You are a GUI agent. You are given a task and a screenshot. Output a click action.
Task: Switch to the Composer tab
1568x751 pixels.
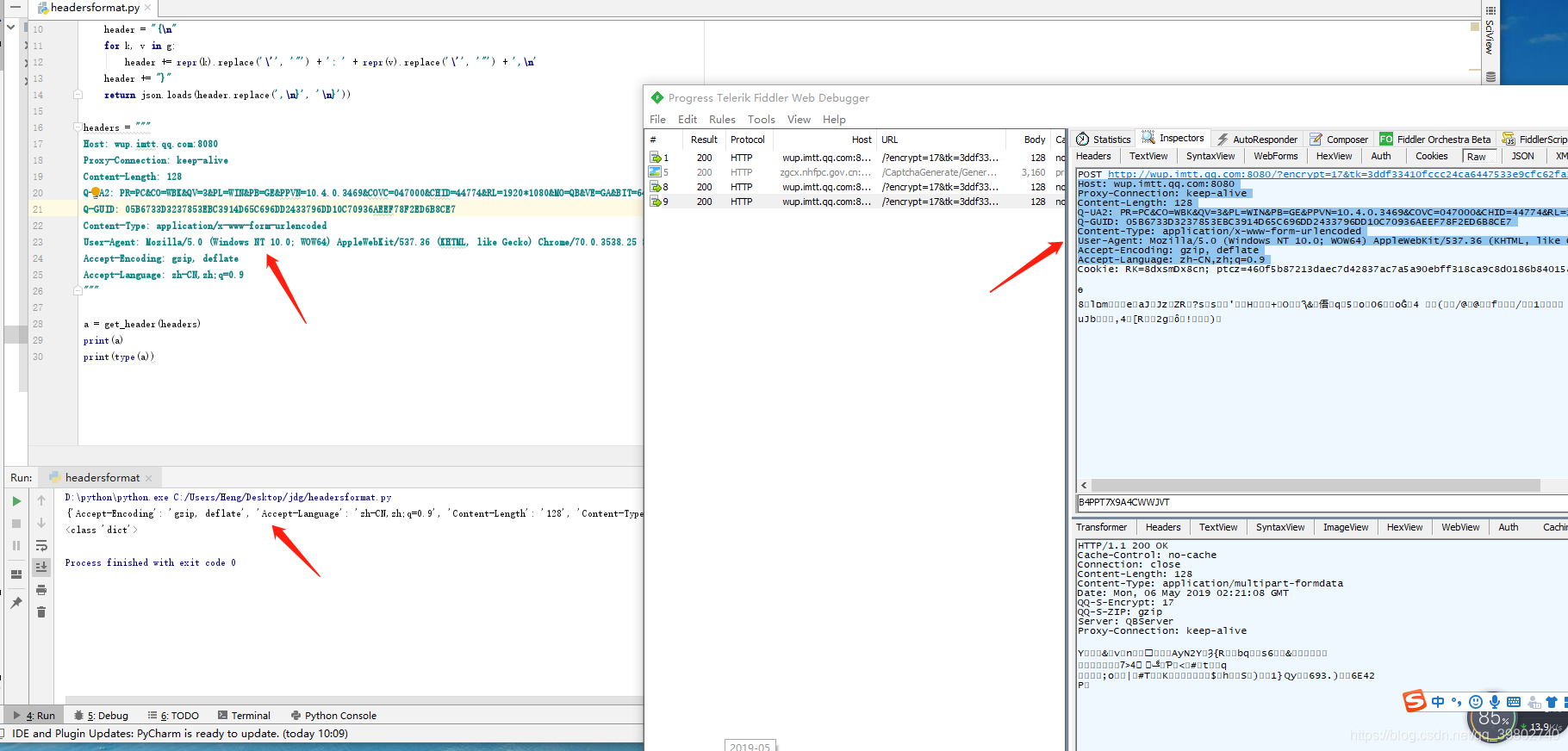coord(1339,140)
